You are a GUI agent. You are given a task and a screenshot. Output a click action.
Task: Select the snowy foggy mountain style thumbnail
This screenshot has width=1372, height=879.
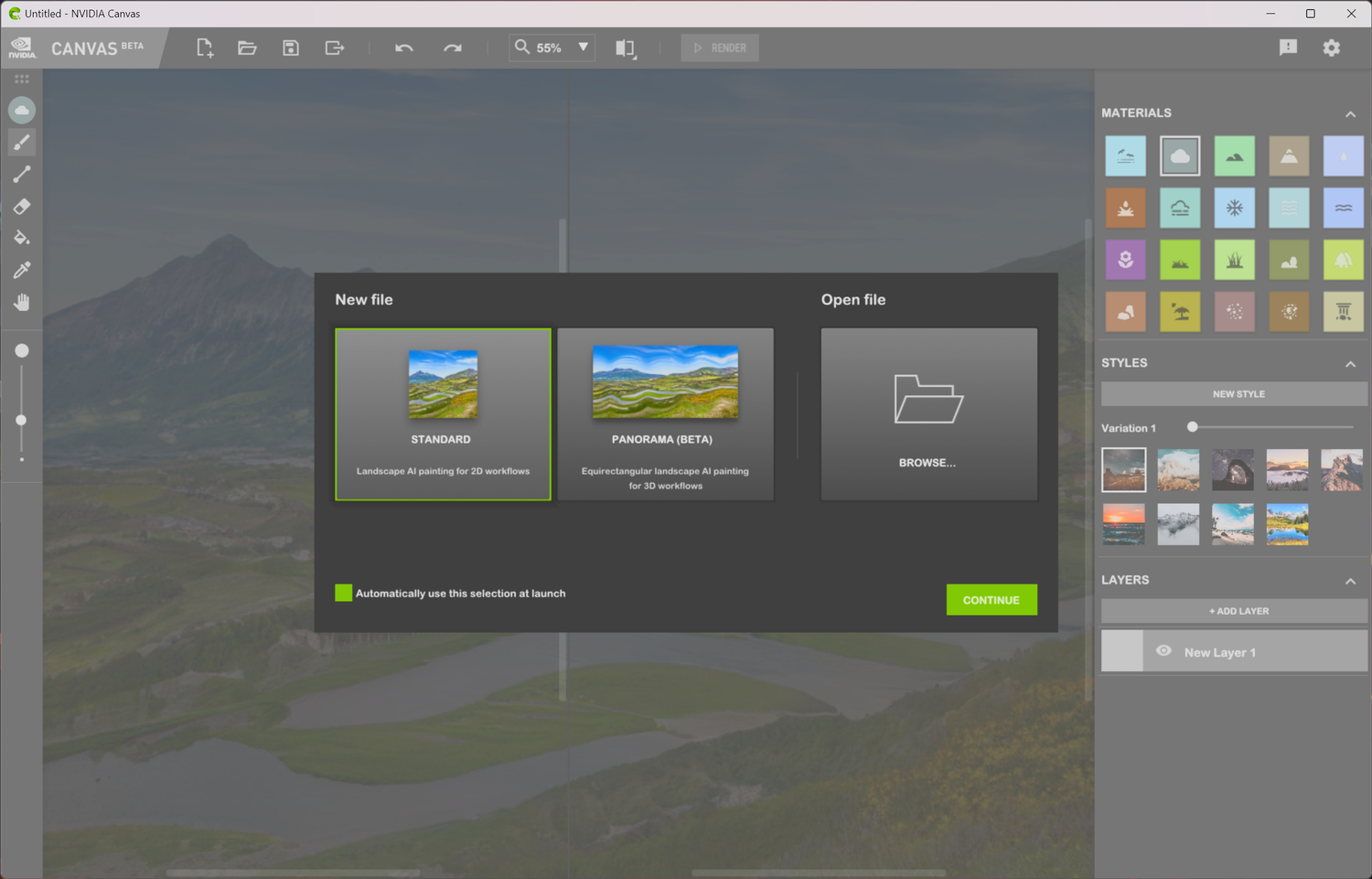point(1178,524)
